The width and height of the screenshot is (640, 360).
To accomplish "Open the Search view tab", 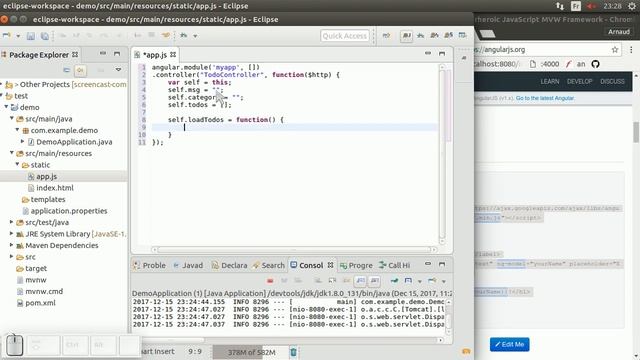I will coord(269,265).
